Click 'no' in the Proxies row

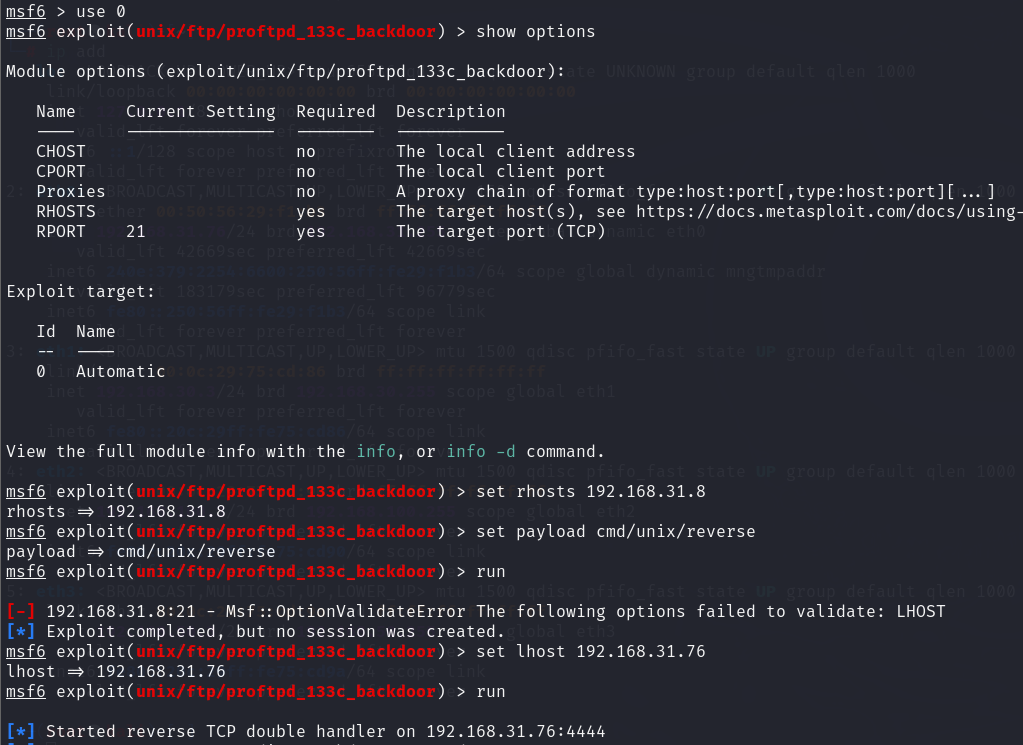306,192
